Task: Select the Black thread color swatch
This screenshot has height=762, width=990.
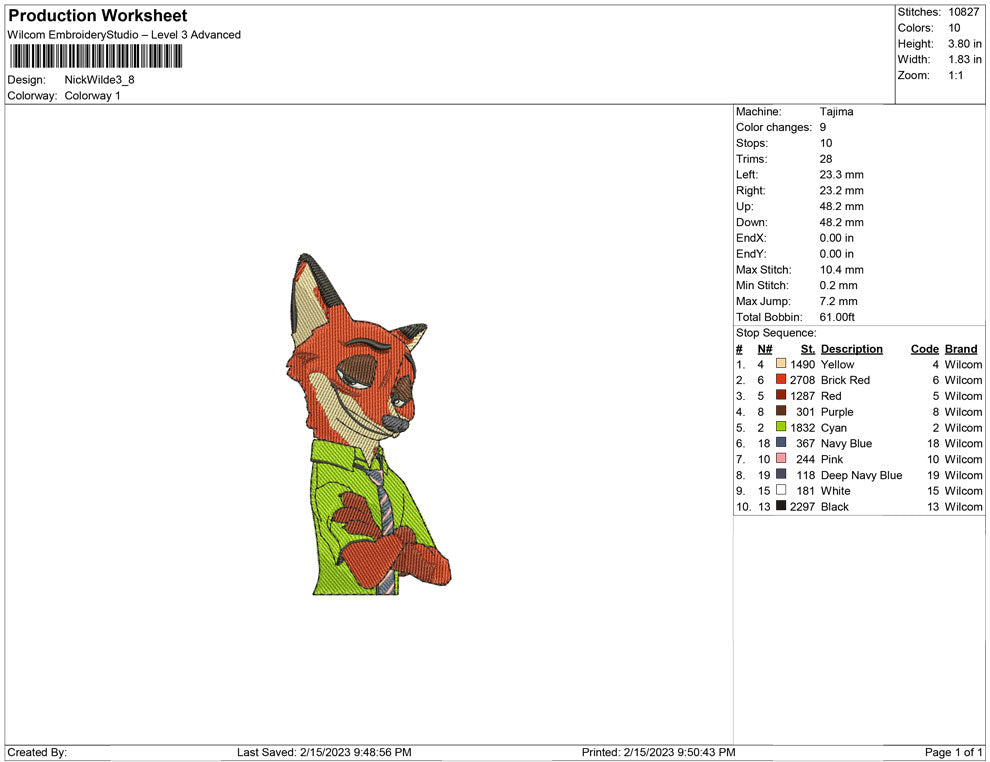Action: [x=781, y=506]
